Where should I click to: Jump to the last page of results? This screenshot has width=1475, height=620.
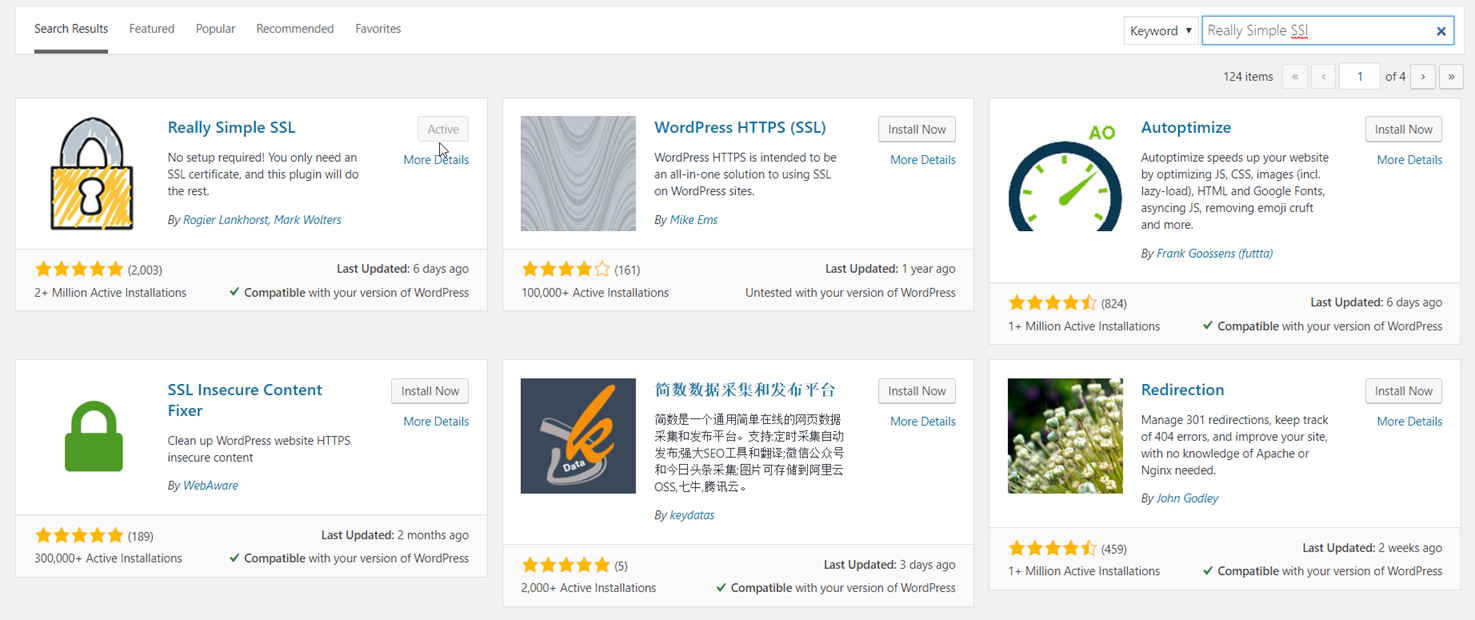1451,76
